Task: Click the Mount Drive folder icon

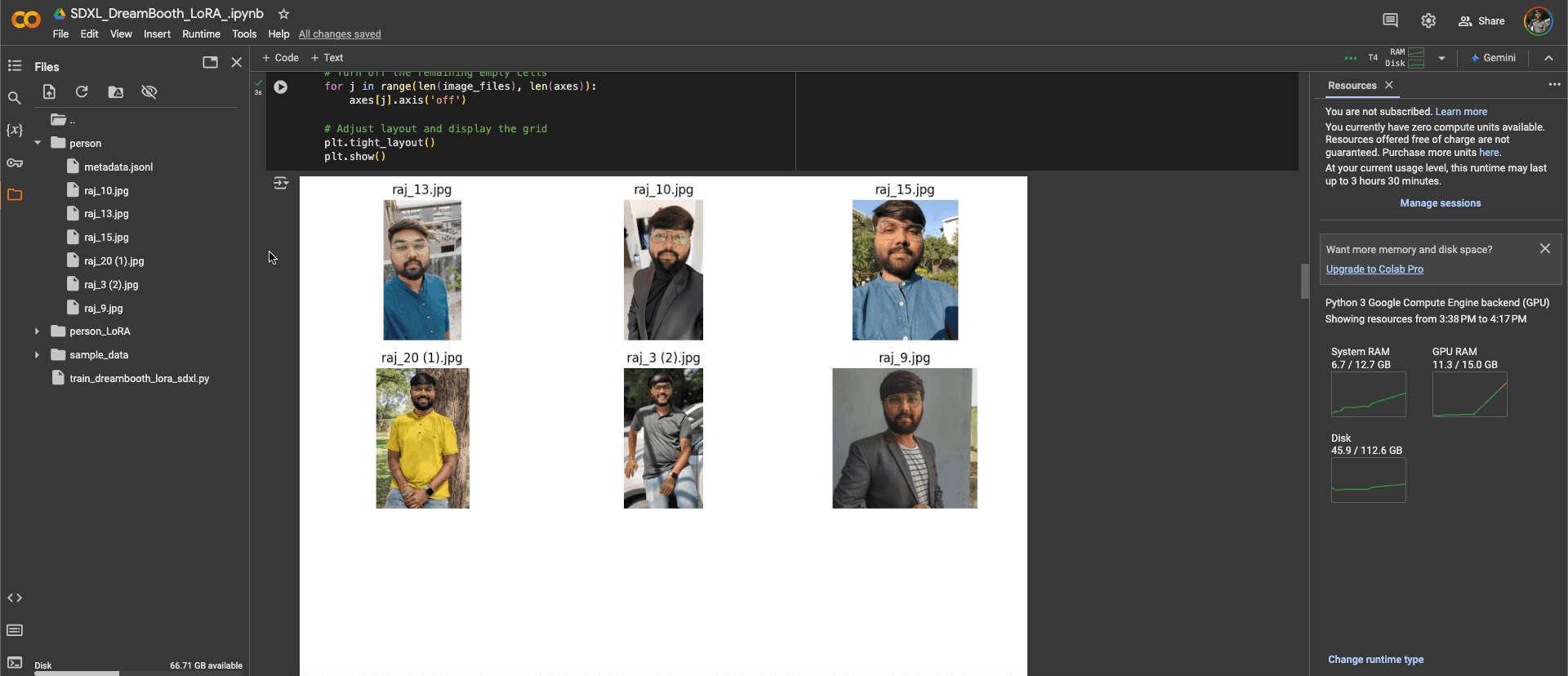Action: [116, 92]
